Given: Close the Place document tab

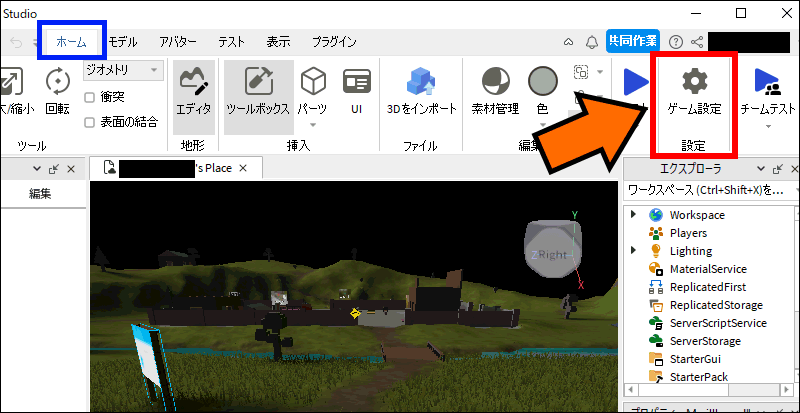Looking at the screenshot, I should pyautogui.click(x=243, y=168).
